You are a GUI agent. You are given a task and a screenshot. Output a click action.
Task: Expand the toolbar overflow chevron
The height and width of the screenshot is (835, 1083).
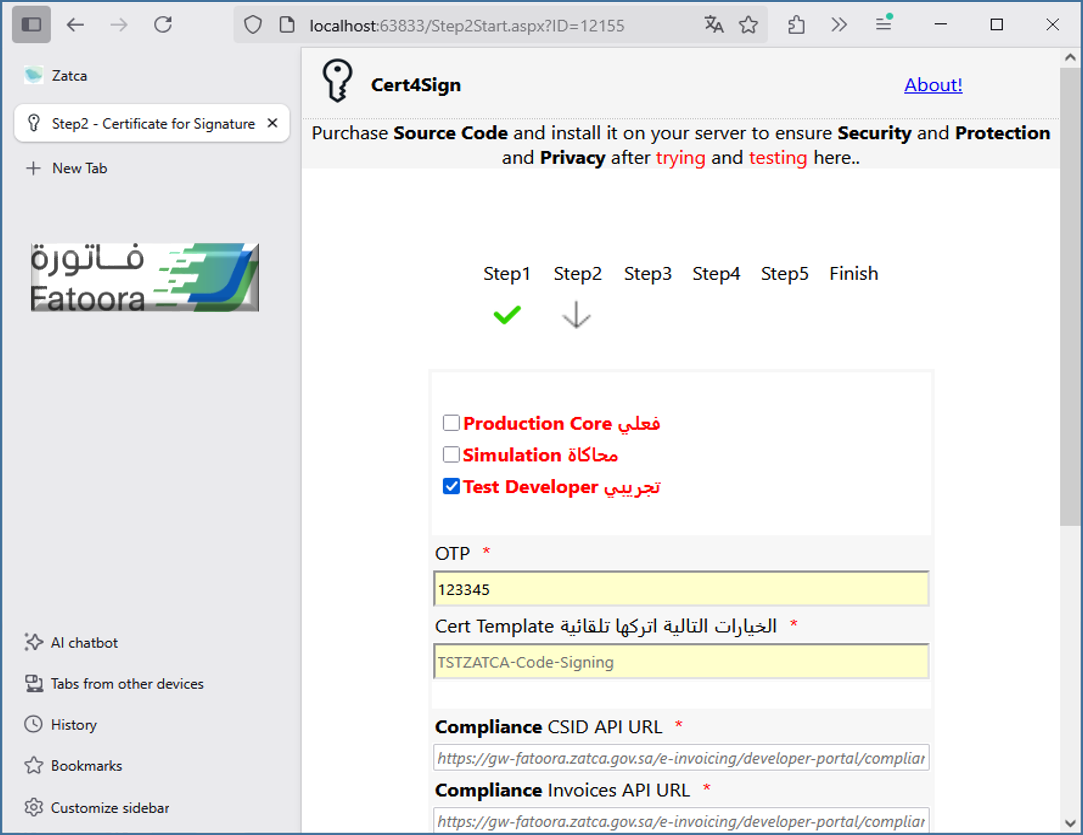coord(839,25)
